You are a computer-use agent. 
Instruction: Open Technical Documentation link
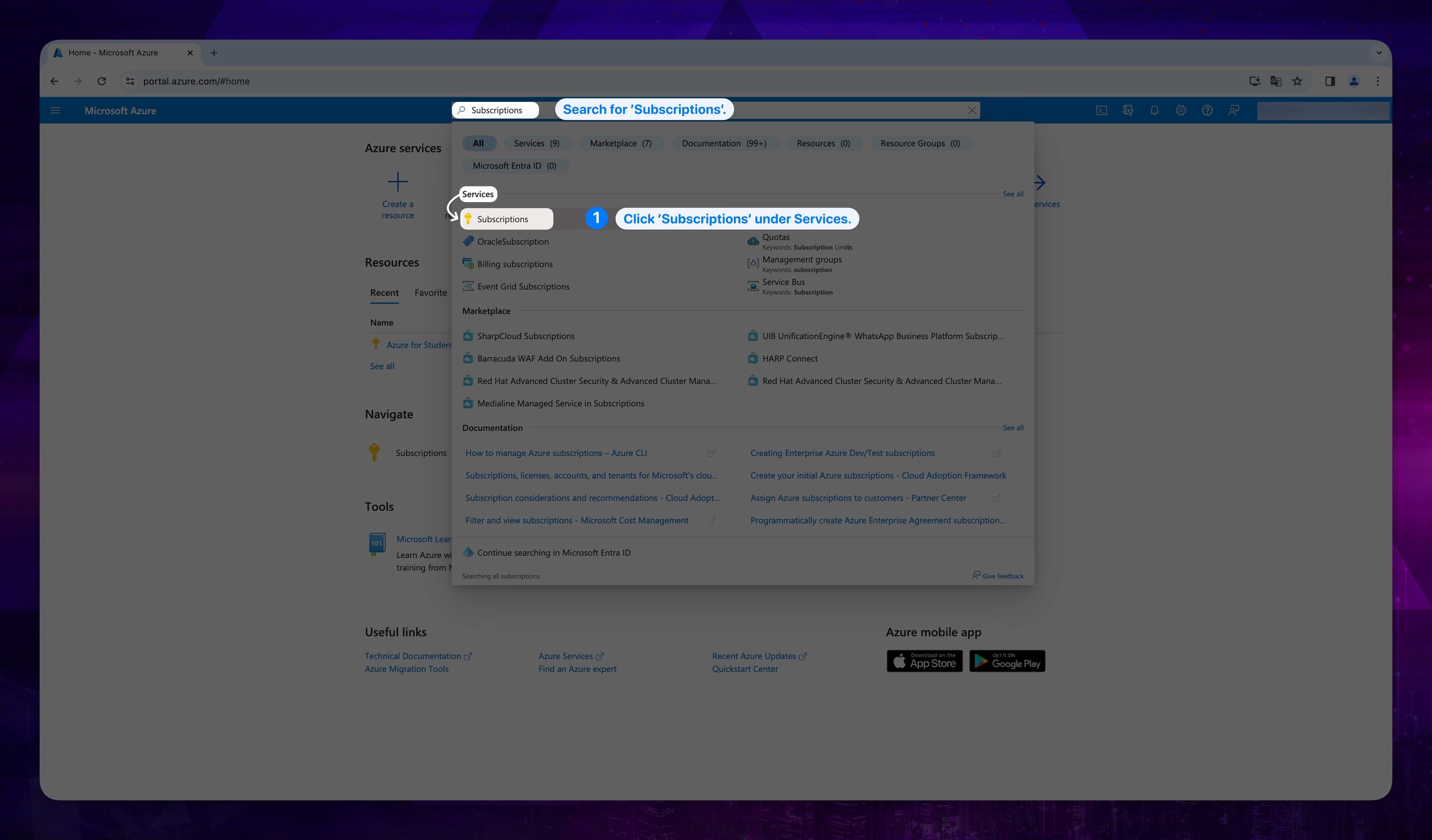(418, 656)
